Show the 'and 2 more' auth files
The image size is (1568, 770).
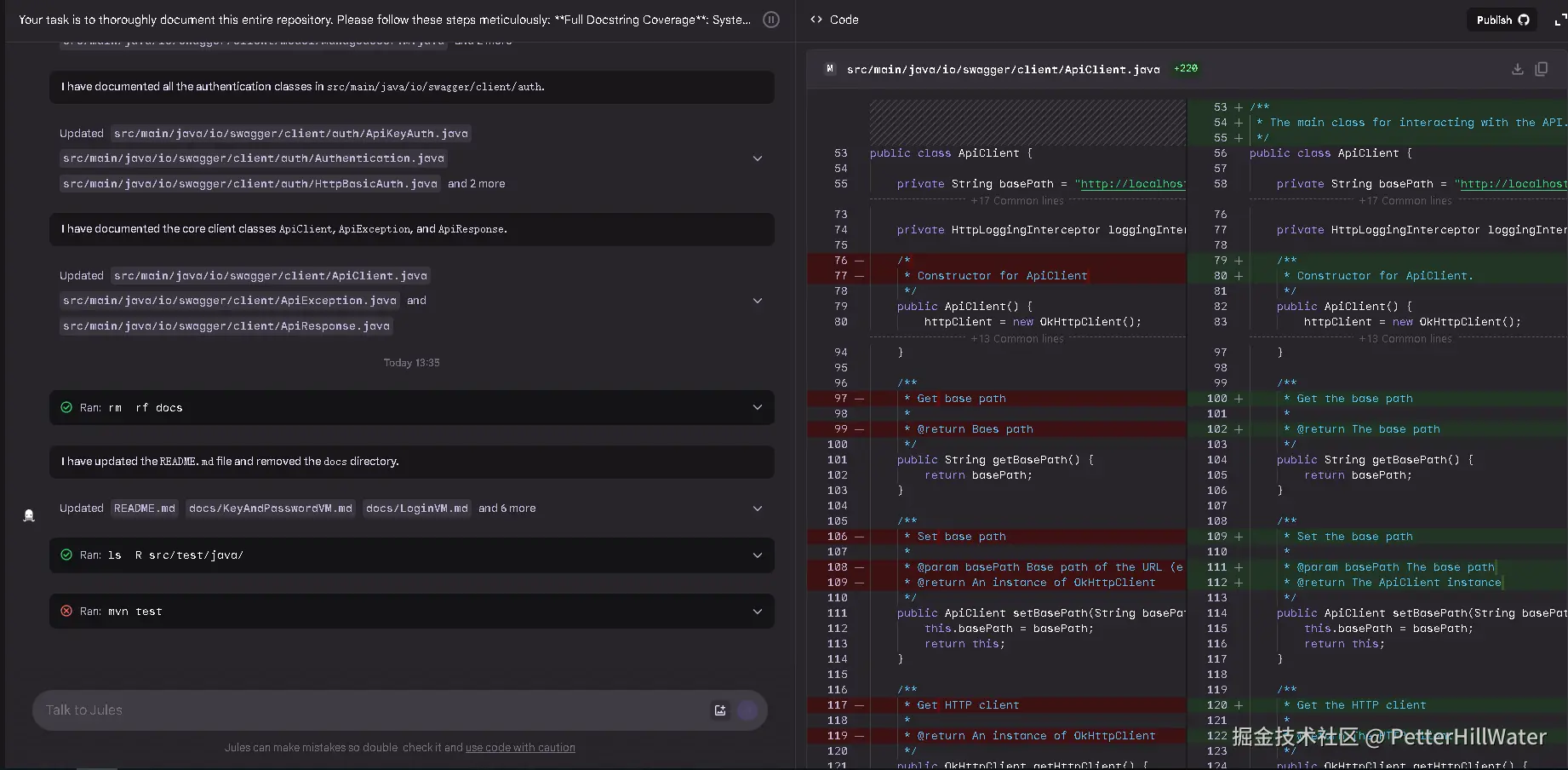click(x=477, y=184)
